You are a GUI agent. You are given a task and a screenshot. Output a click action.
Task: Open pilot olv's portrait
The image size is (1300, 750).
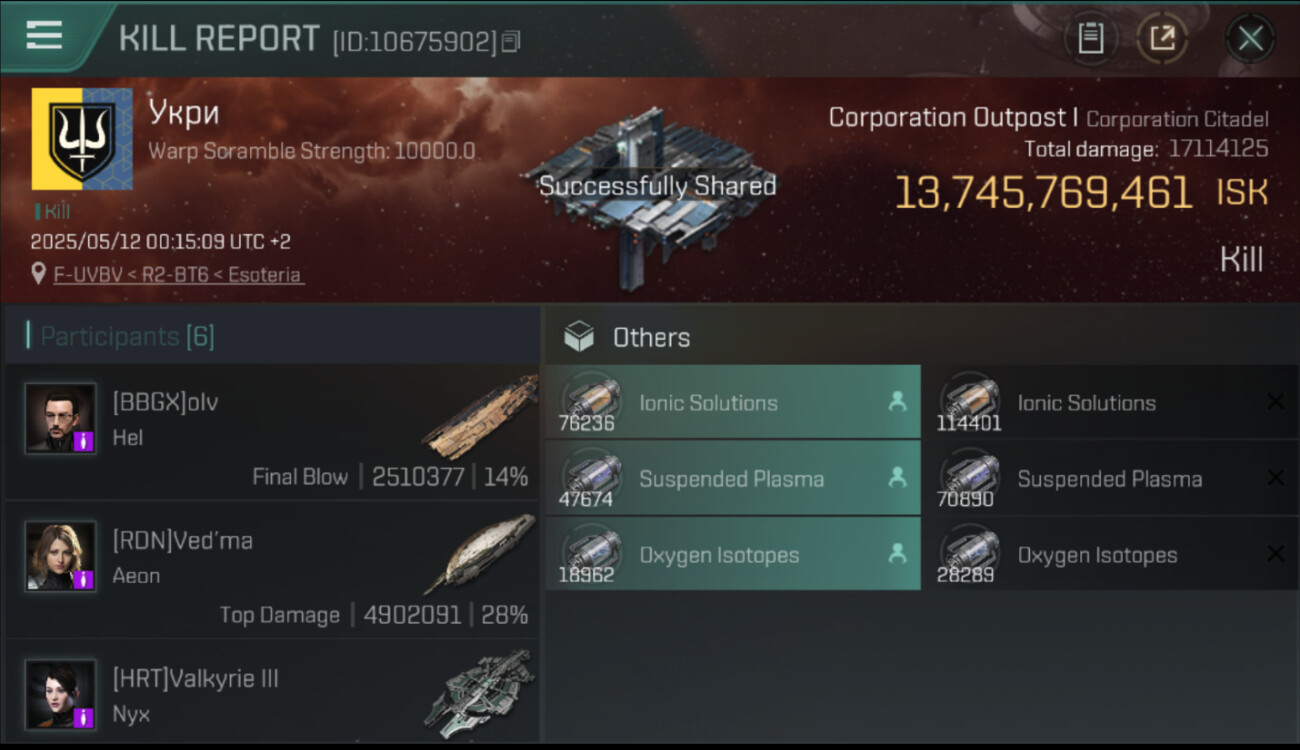click(x=61, y=418)
